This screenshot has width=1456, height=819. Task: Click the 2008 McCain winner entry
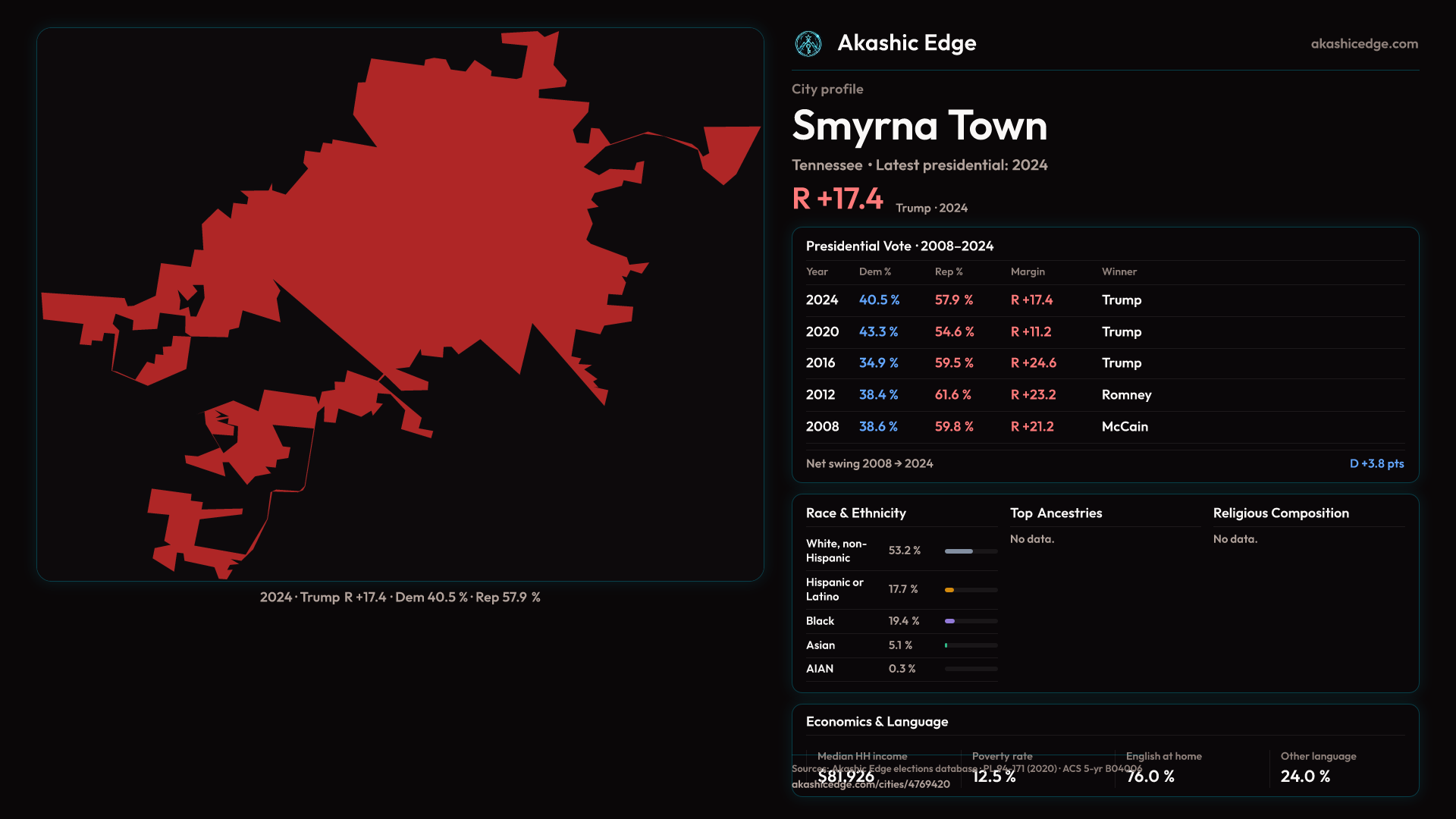click(x=1124, y=427)
